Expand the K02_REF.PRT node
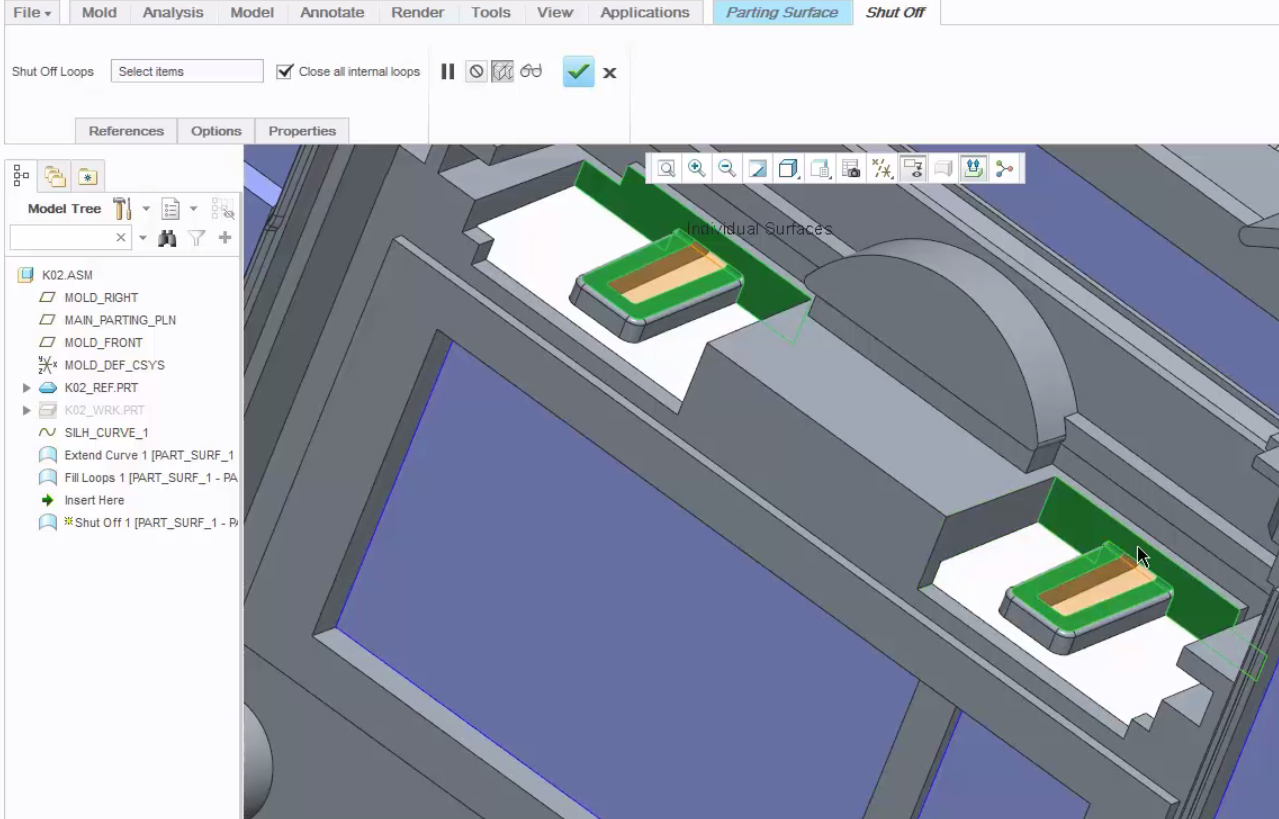The width and height of the screenshot is (1279, 819). click(x=27, y=387)
